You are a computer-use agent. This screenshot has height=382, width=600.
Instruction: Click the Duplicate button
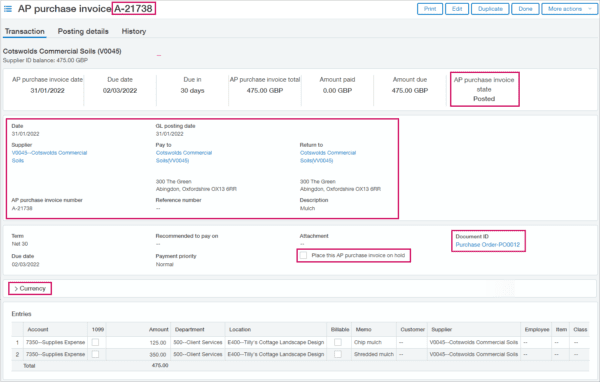[490, 9]
